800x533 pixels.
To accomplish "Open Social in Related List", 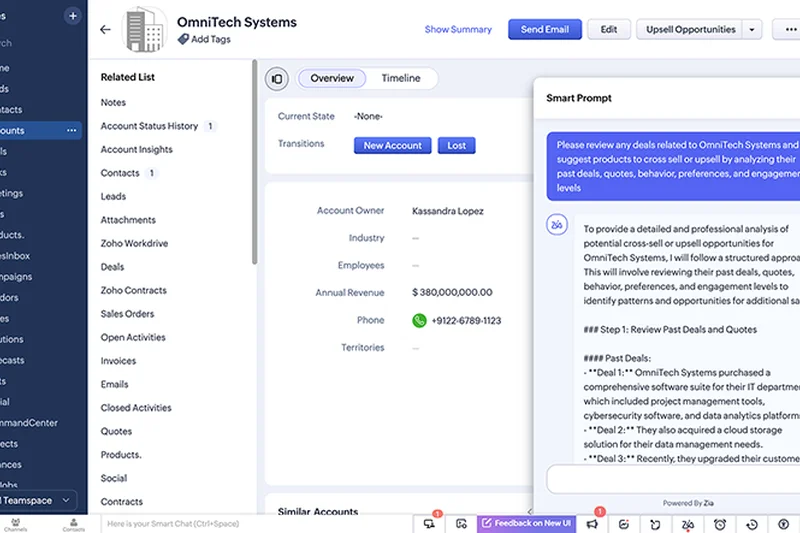I will 114,478.
